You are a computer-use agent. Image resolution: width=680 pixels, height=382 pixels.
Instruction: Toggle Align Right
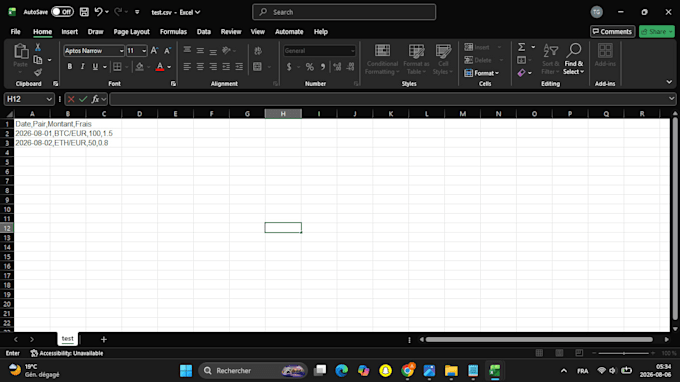point(213,67)
